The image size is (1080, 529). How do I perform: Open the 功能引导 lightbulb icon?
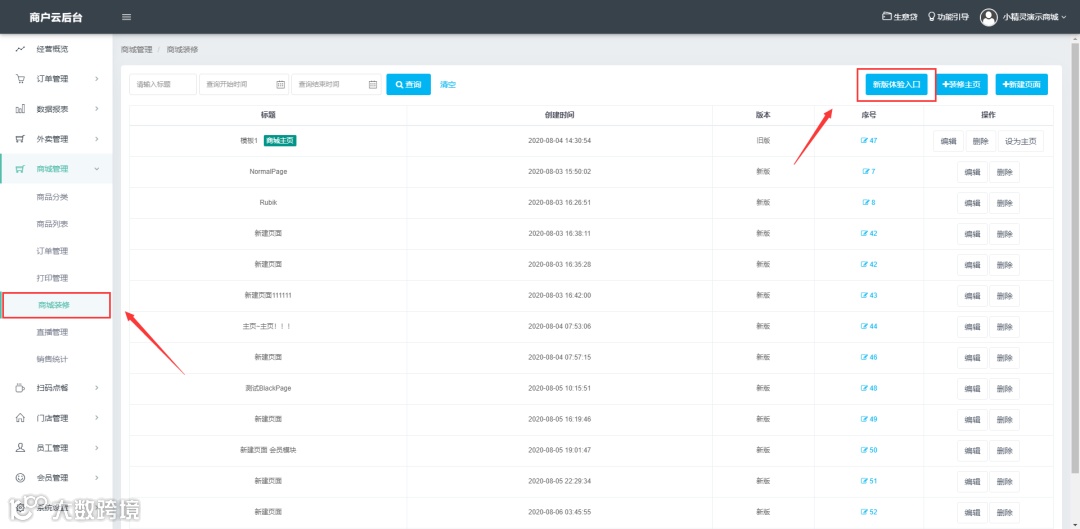coord(932,17)
